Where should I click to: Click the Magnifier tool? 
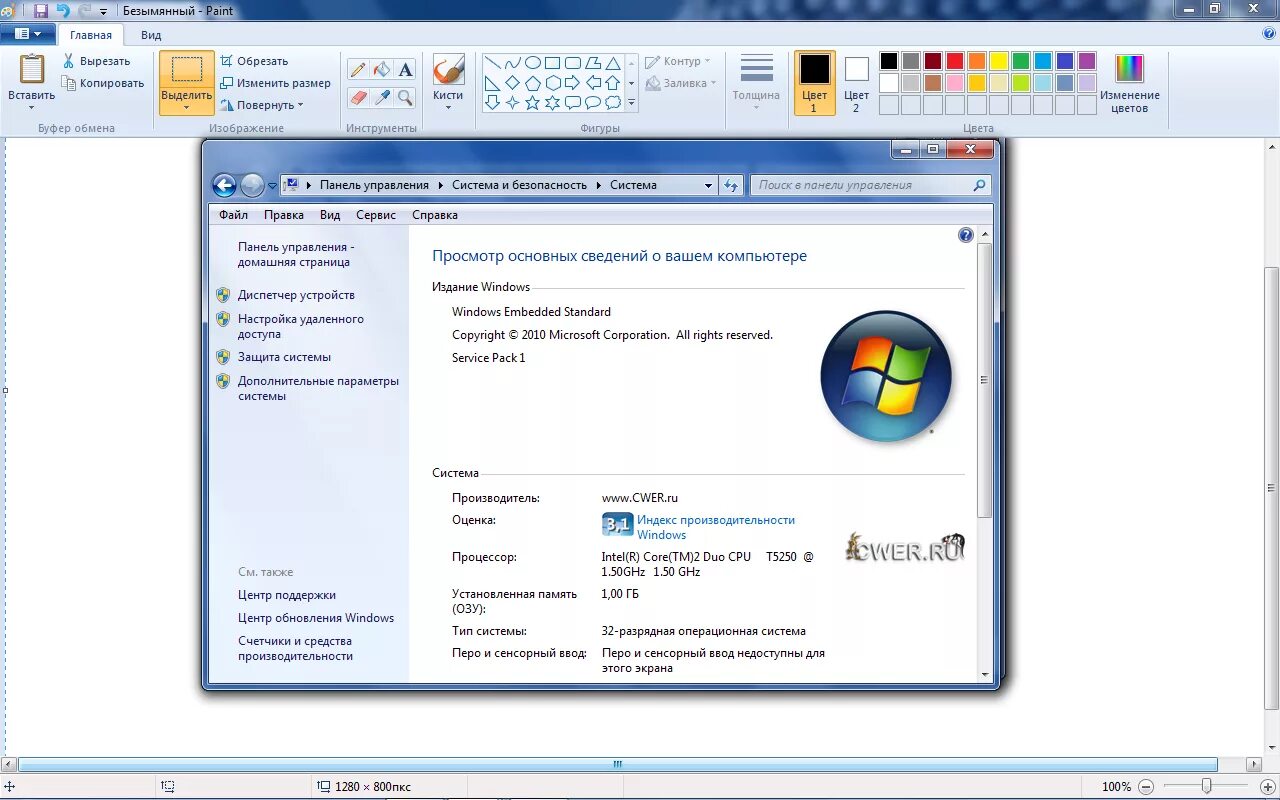point(405,97)
